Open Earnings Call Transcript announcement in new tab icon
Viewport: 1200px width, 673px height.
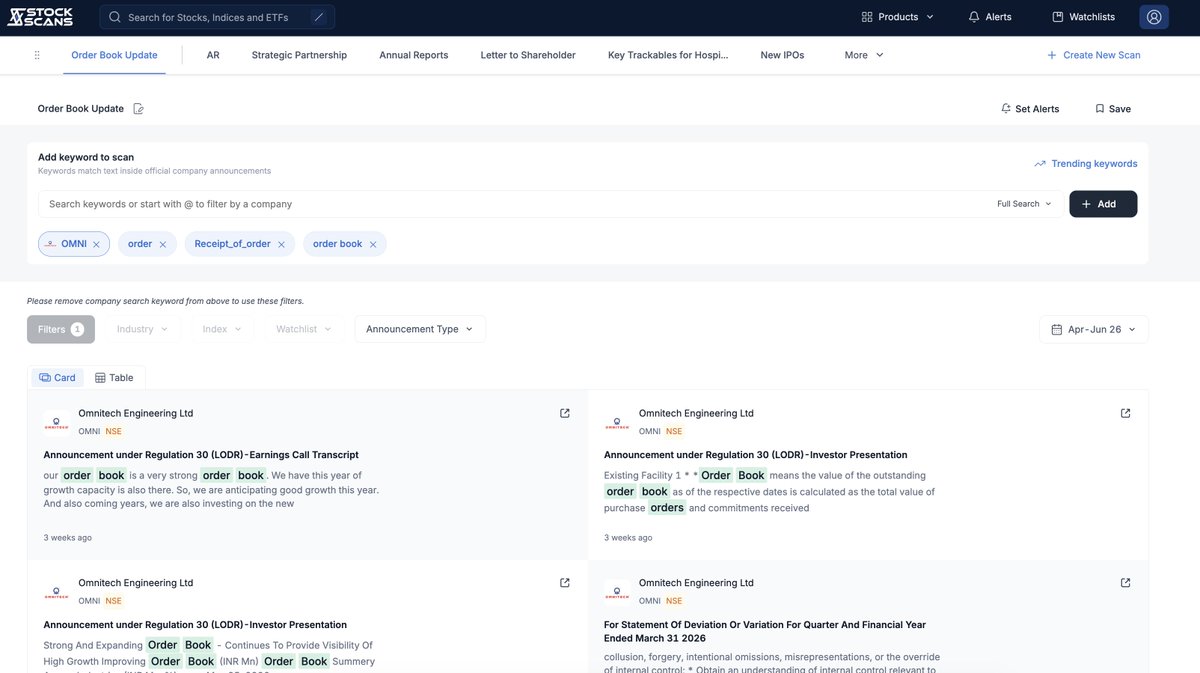[x=565, y=413]
